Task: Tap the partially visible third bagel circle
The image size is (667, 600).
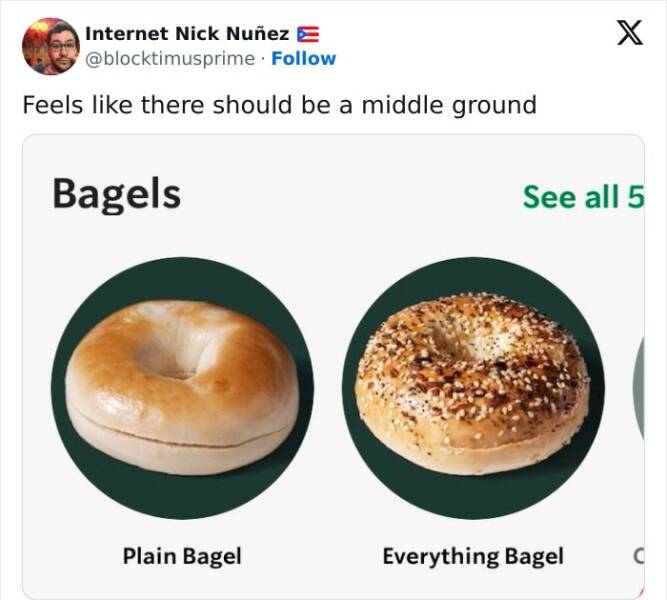Action: click(639, 387)
